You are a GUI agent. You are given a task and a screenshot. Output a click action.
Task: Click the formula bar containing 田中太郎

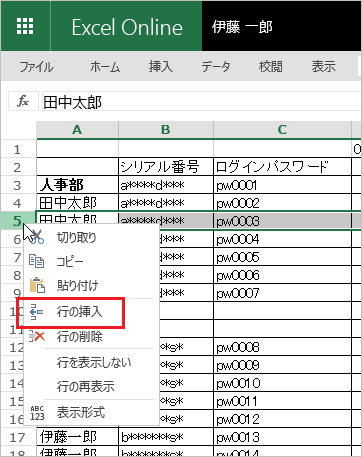coord(202,102)
